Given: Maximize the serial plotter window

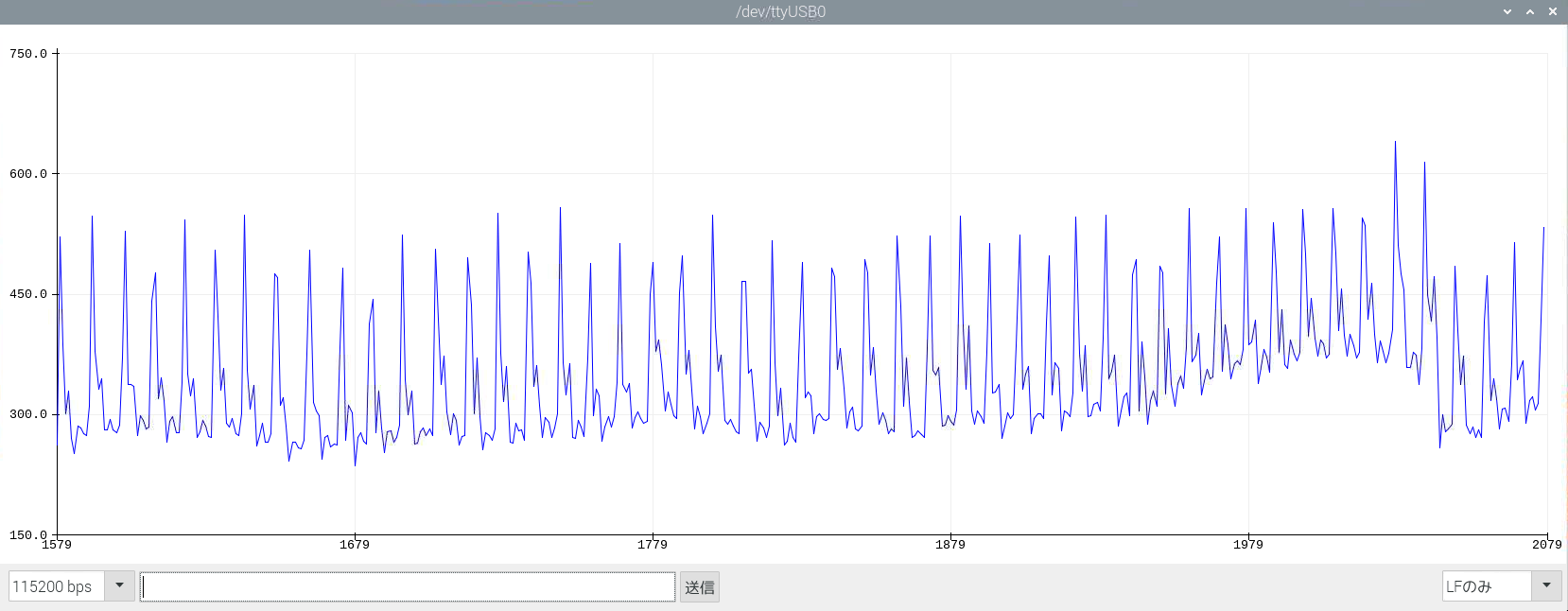Looking at the screenshot, I should point(1530,11).
